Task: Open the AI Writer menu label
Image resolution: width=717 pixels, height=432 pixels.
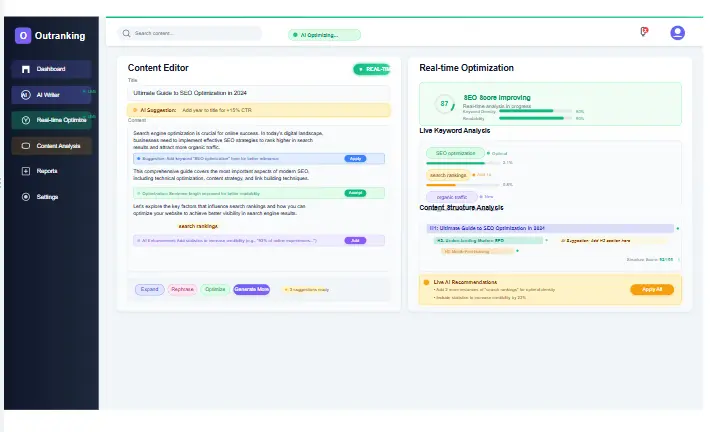Action: [x=48, y=95]
